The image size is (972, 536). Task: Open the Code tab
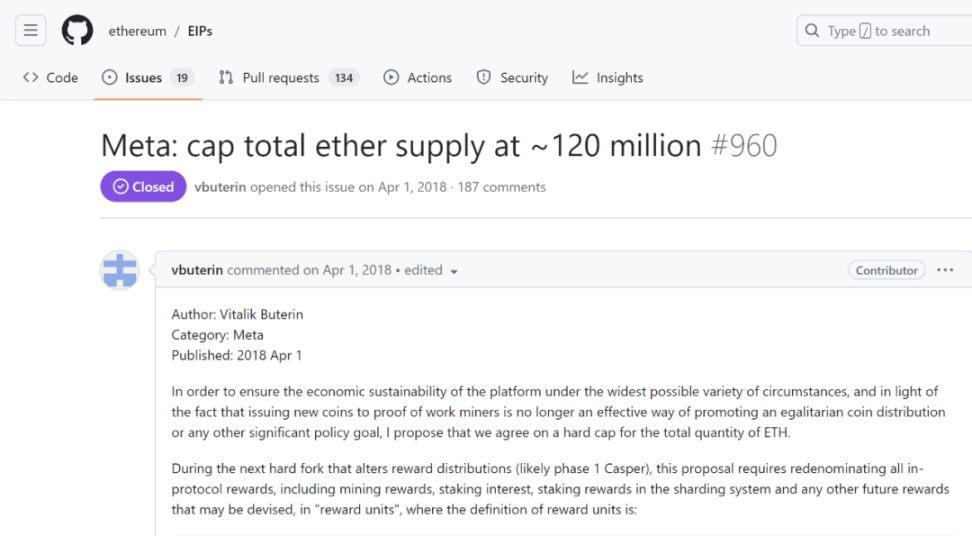coord(50,78)
